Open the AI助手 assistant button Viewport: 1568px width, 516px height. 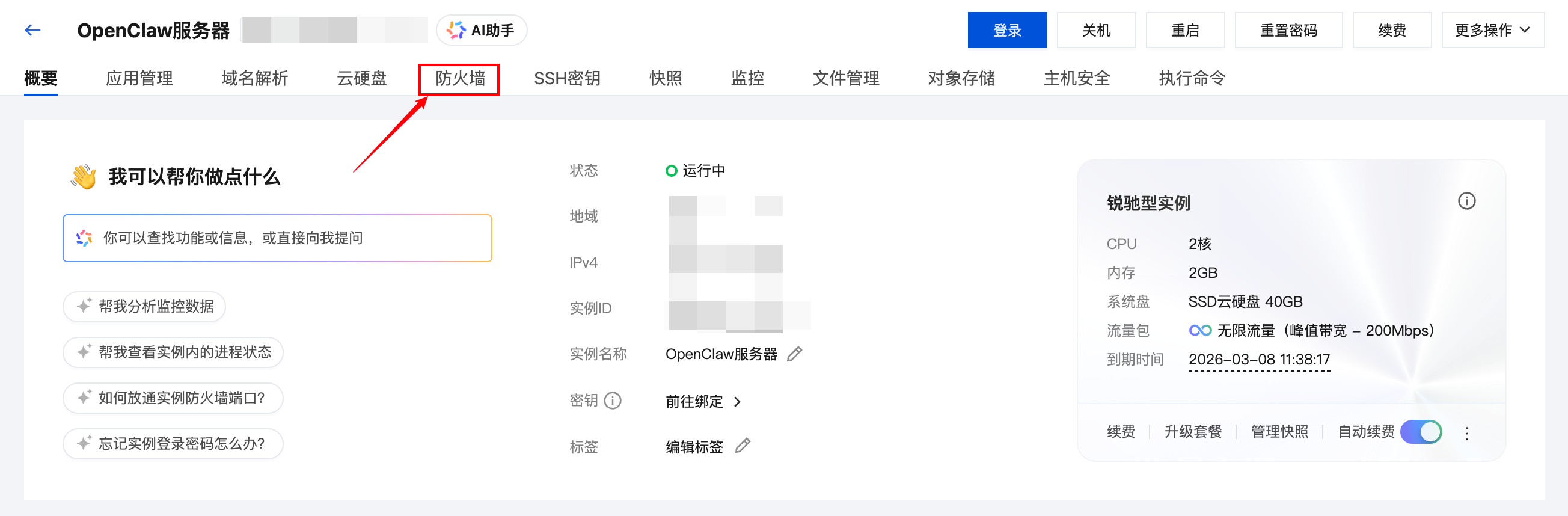point(482,30)
